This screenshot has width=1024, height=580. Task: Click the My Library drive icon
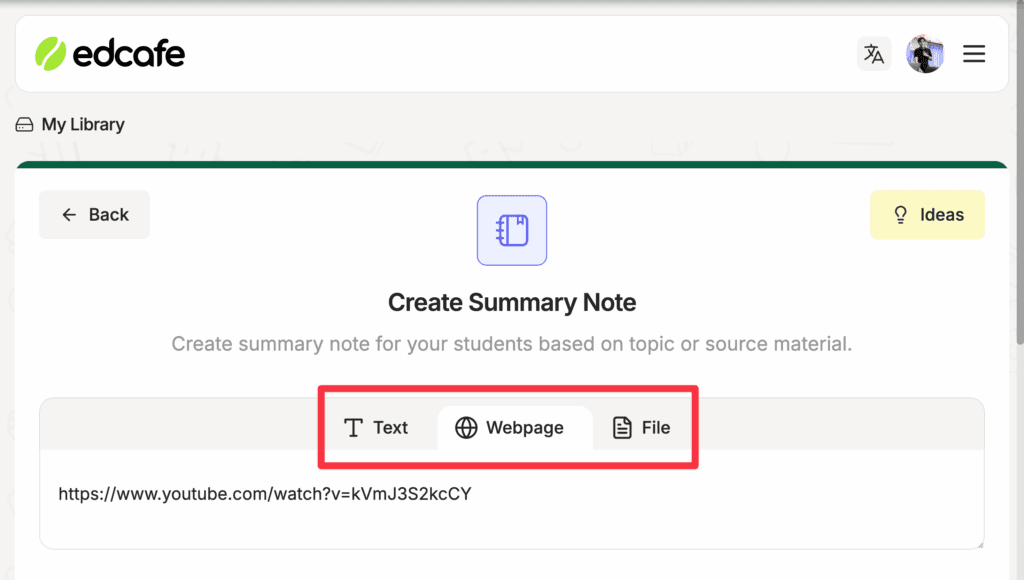tap(24, 125)
